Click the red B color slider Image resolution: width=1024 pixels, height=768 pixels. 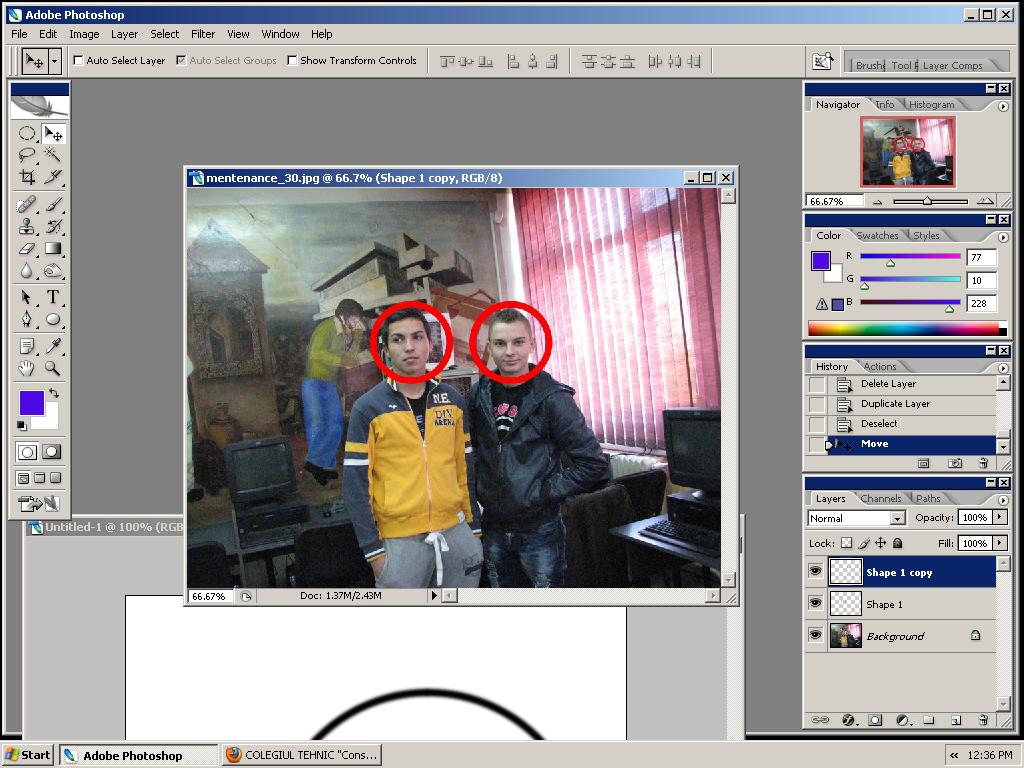(x=910, y=302)
